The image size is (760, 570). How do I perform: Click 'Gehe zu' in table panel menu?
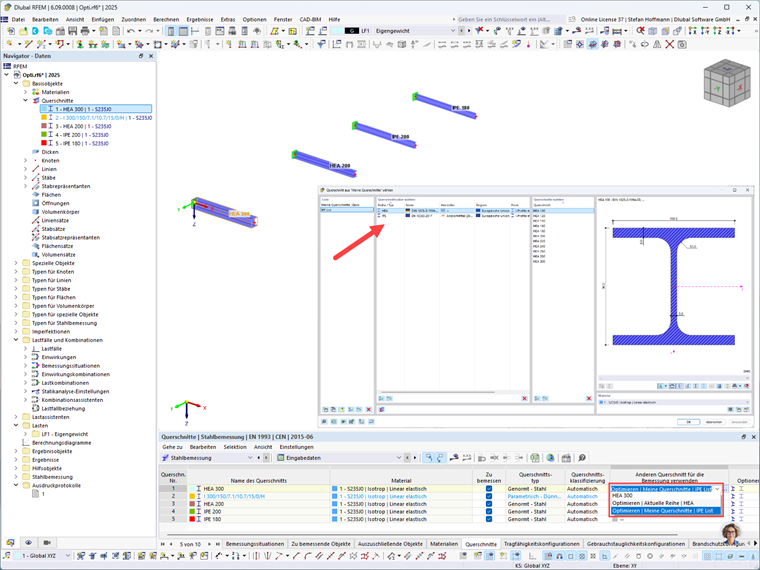click(x=172, y=447)
